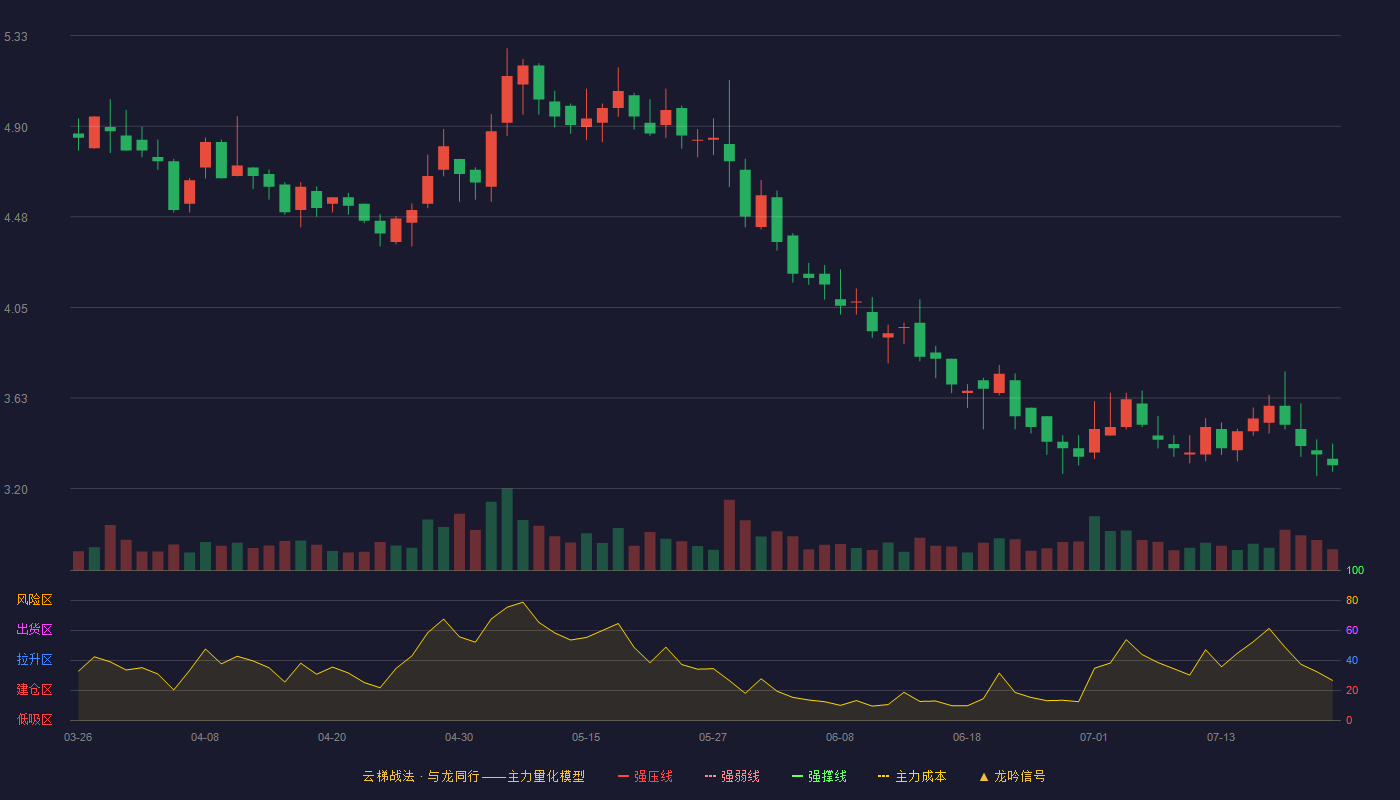Screen dimensions: 1400x800
Task: Click the red 20 indicator axis value
Action: pos(1352,691)
